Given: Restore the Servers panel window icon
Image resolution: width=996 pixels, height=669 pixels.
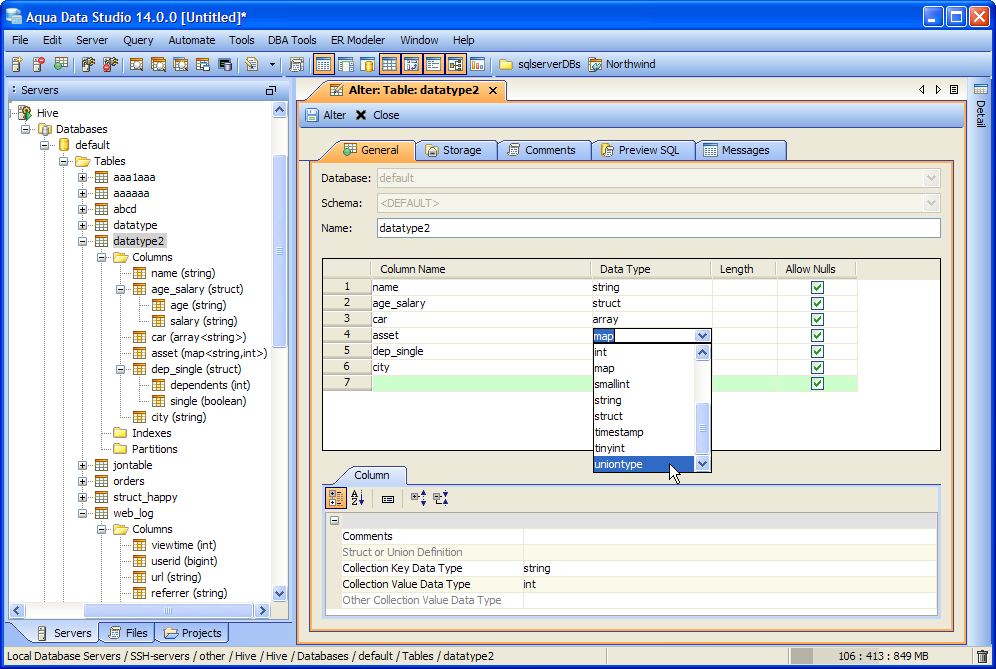Looking at the screenshot, I should pyautogui.click(x=271, y=91).
